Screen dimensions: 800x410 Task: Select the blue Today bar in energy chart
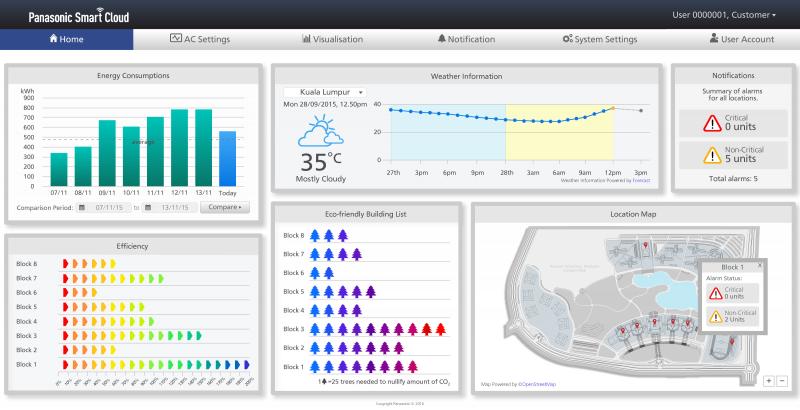(x=227, y=158)
